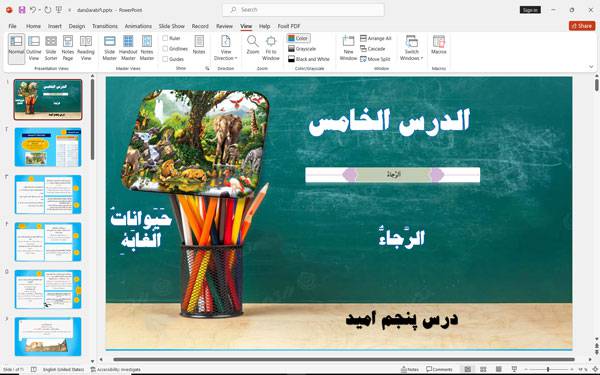The width and height of the screenshot is (600, 375).
Task: Click Accessibility: Investigate in status bar
Action: pyautogui.click(x=116, y=369)
